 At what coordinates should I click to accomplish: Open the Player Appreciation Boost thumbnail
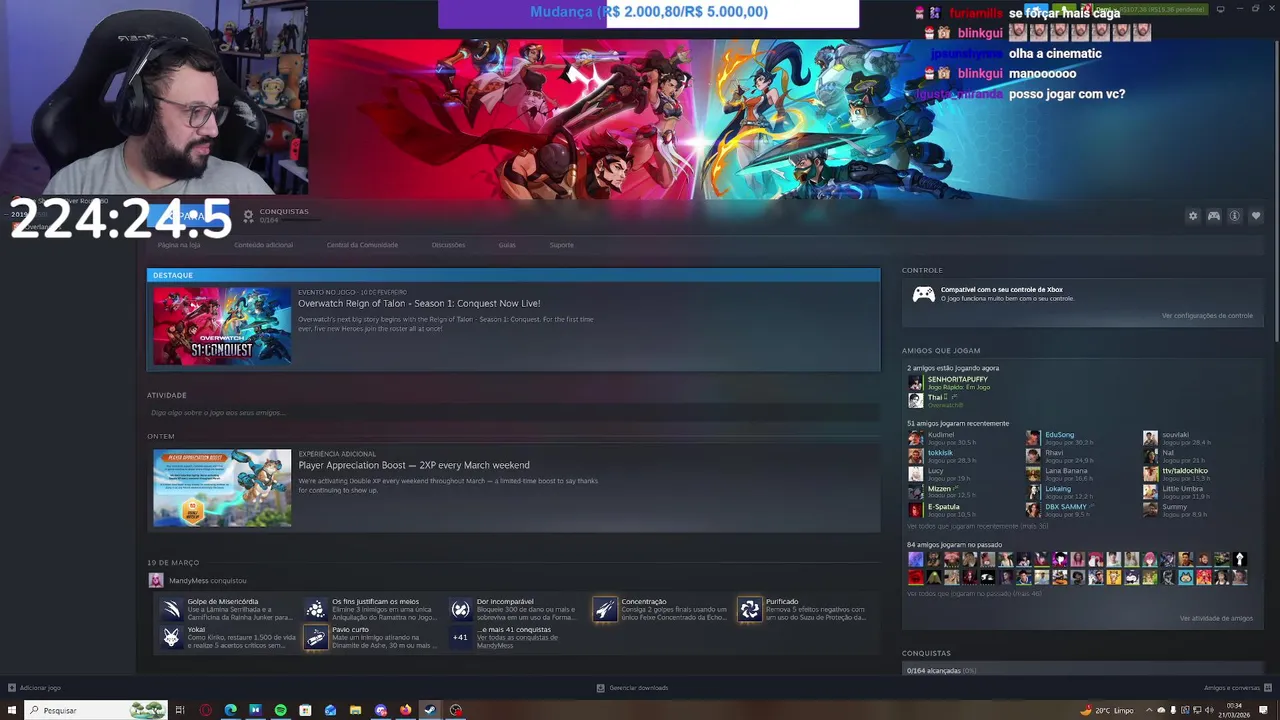coord(222,488)
